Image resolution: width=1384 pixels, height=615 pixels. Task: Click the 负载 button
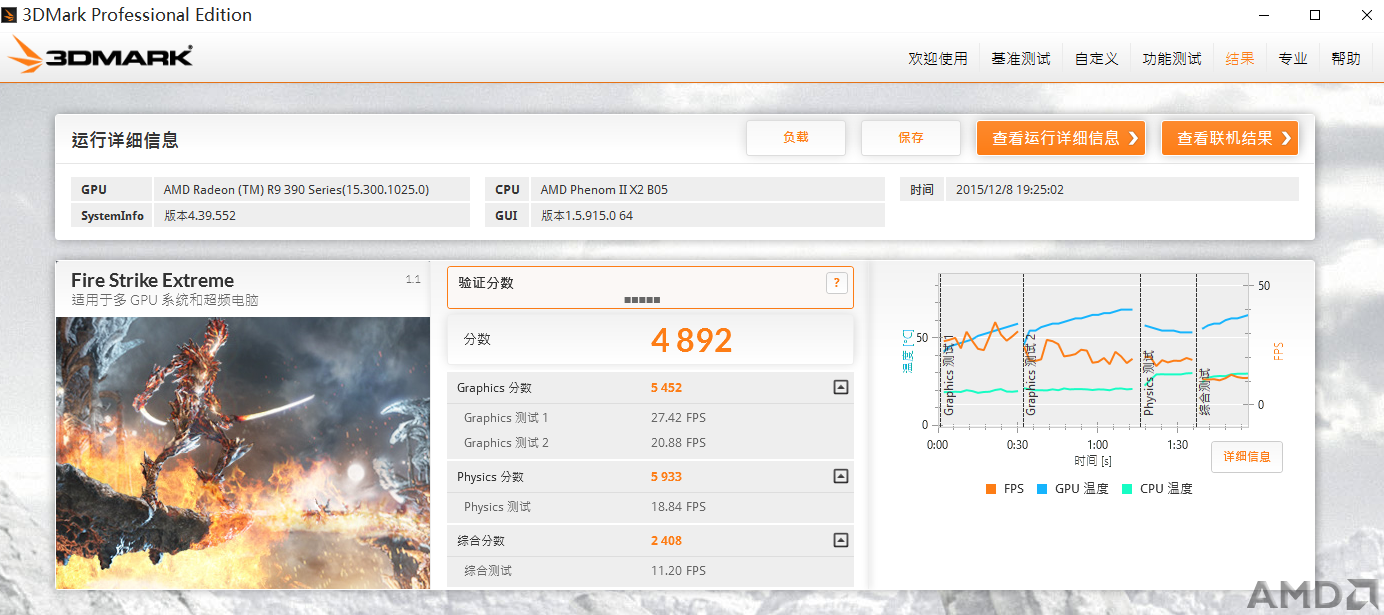point(796,138)
